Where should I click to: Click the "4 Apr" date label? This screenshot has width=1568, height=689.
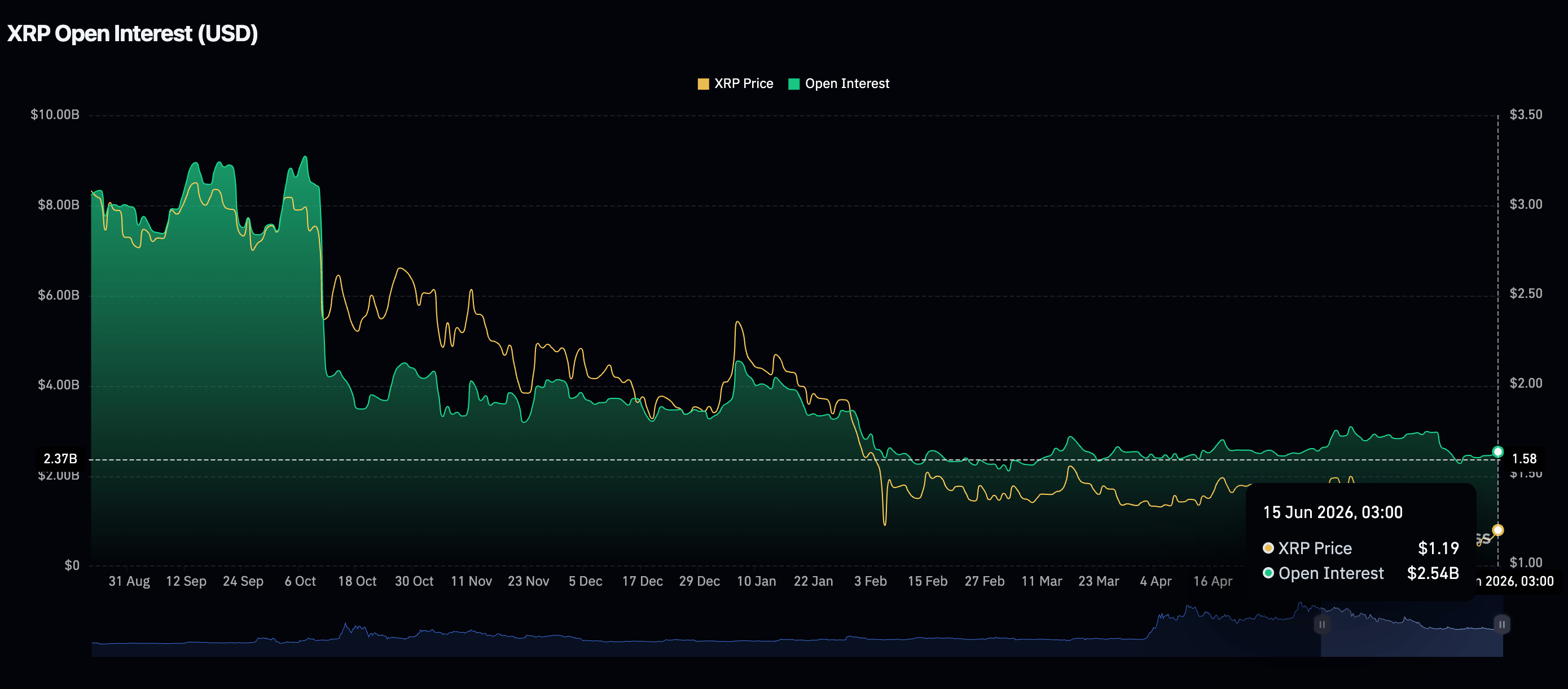(x=1156, y=581)
